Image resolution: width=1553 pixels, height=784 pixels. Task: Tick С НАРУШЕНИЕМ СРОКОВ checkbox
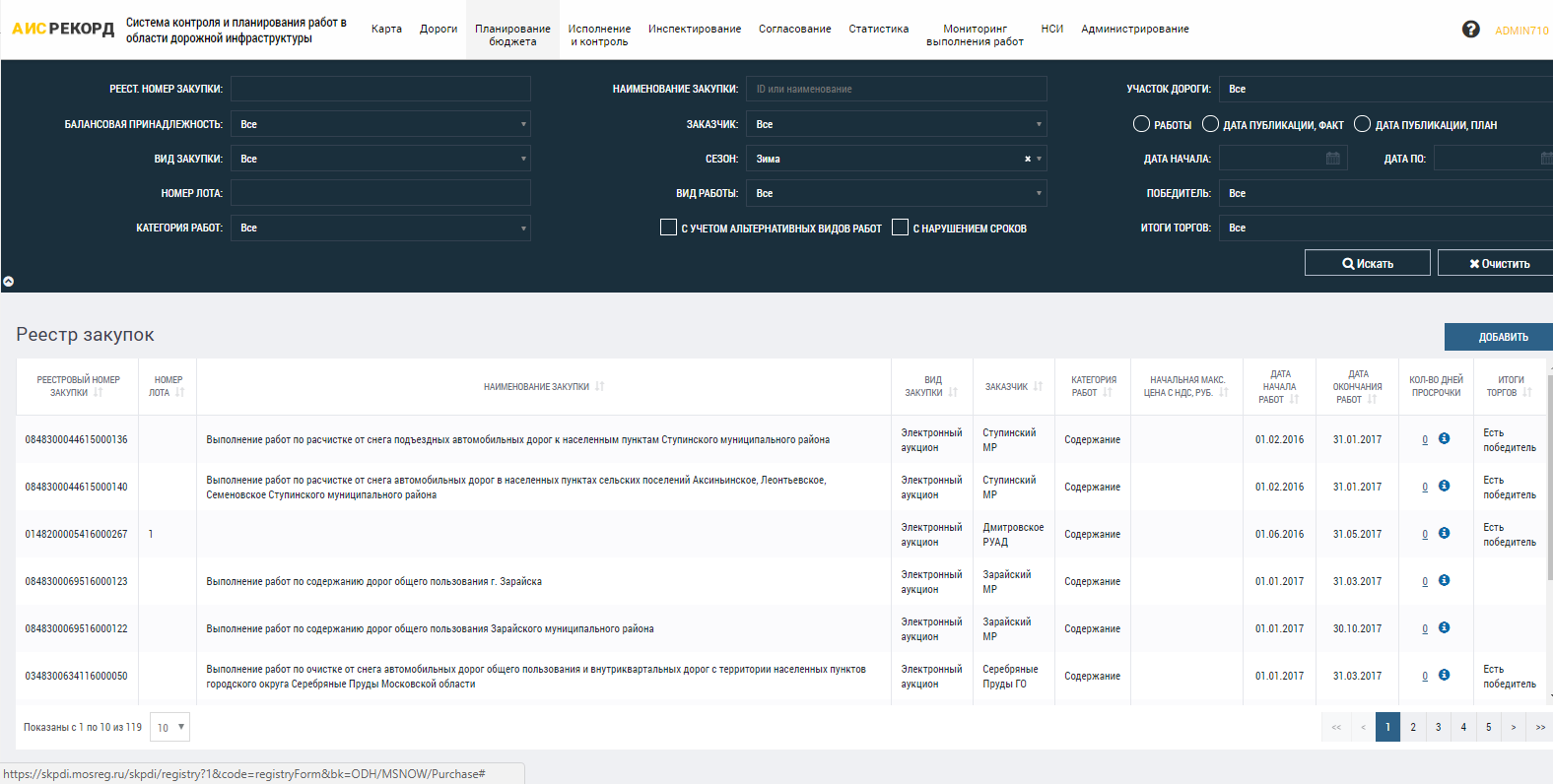(x=900, y=228)
